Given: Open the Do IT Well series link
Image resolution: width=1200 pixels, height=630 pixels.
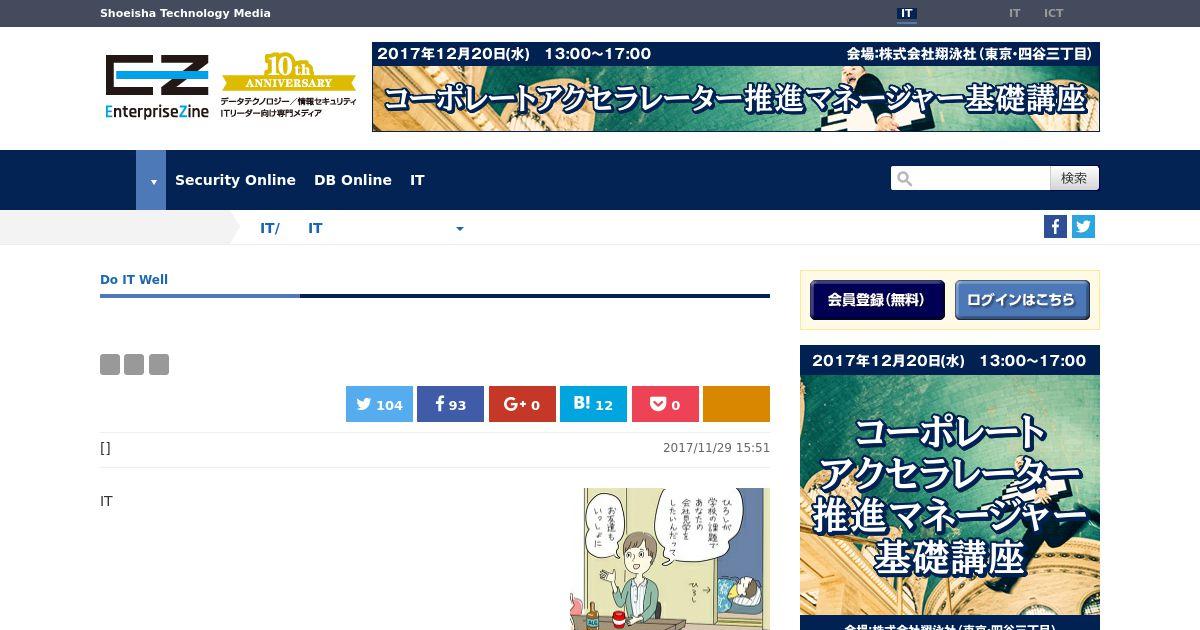Looking at the screenshot, I should 134,279.
